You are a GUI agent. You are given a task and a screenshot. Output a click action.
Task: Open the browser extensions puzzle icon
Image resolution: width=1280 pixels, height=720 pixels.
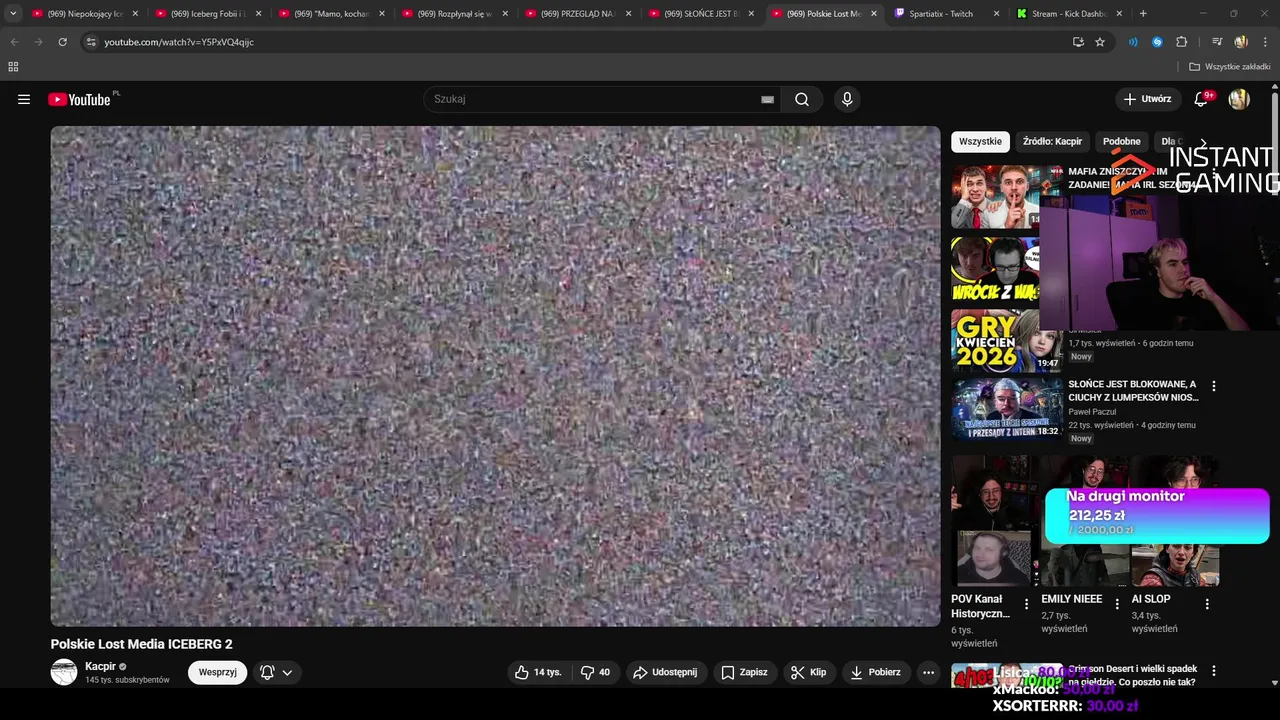(x=1182, y=42)
